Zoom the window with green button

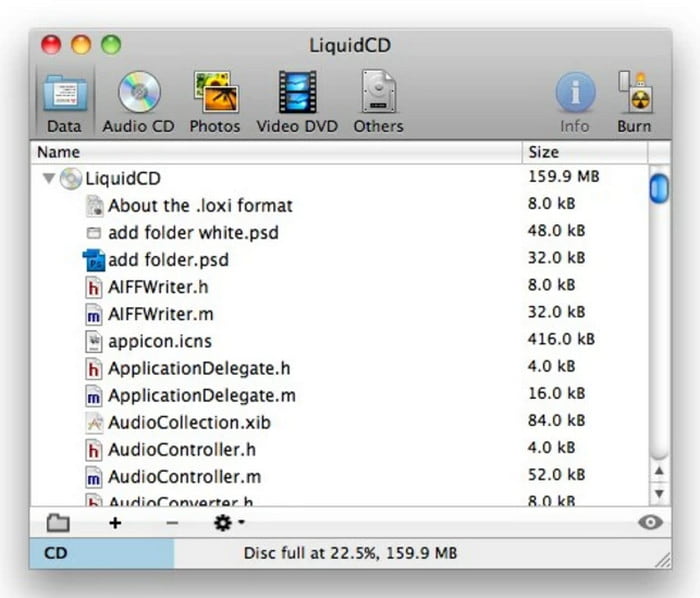tap(111, 45)
